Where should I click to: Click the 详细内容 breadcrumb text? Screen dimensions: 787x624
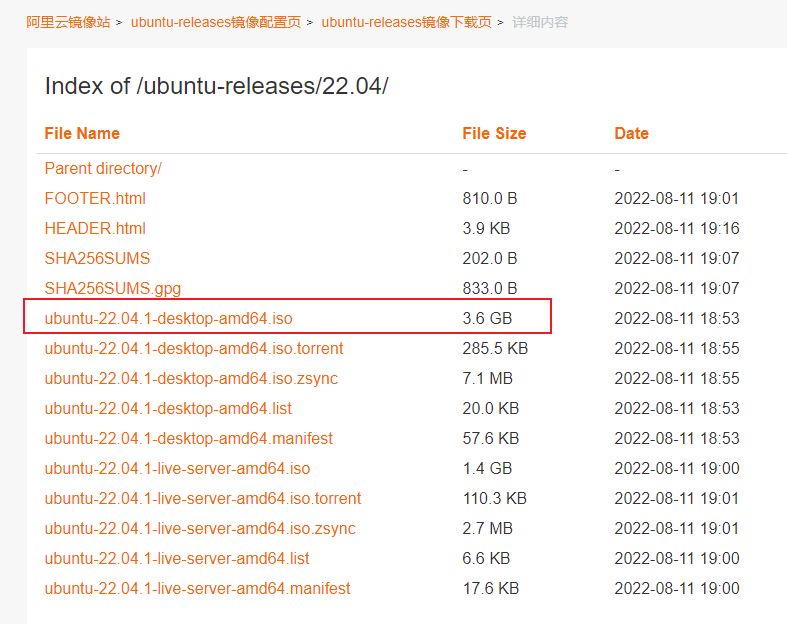pyautogui.click(x=540, y=23)
